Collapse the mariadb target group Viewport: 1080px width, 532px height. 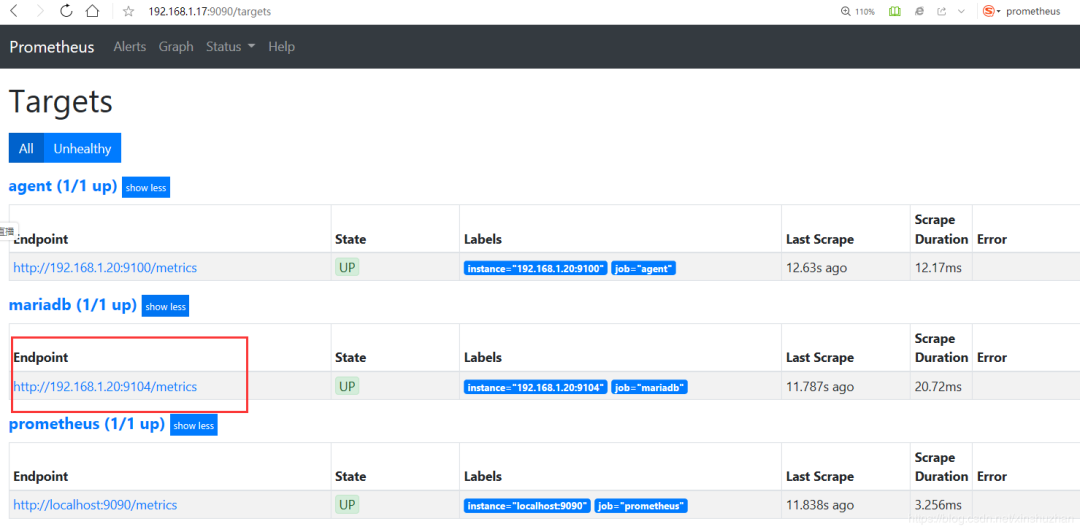tap(165, 306)
